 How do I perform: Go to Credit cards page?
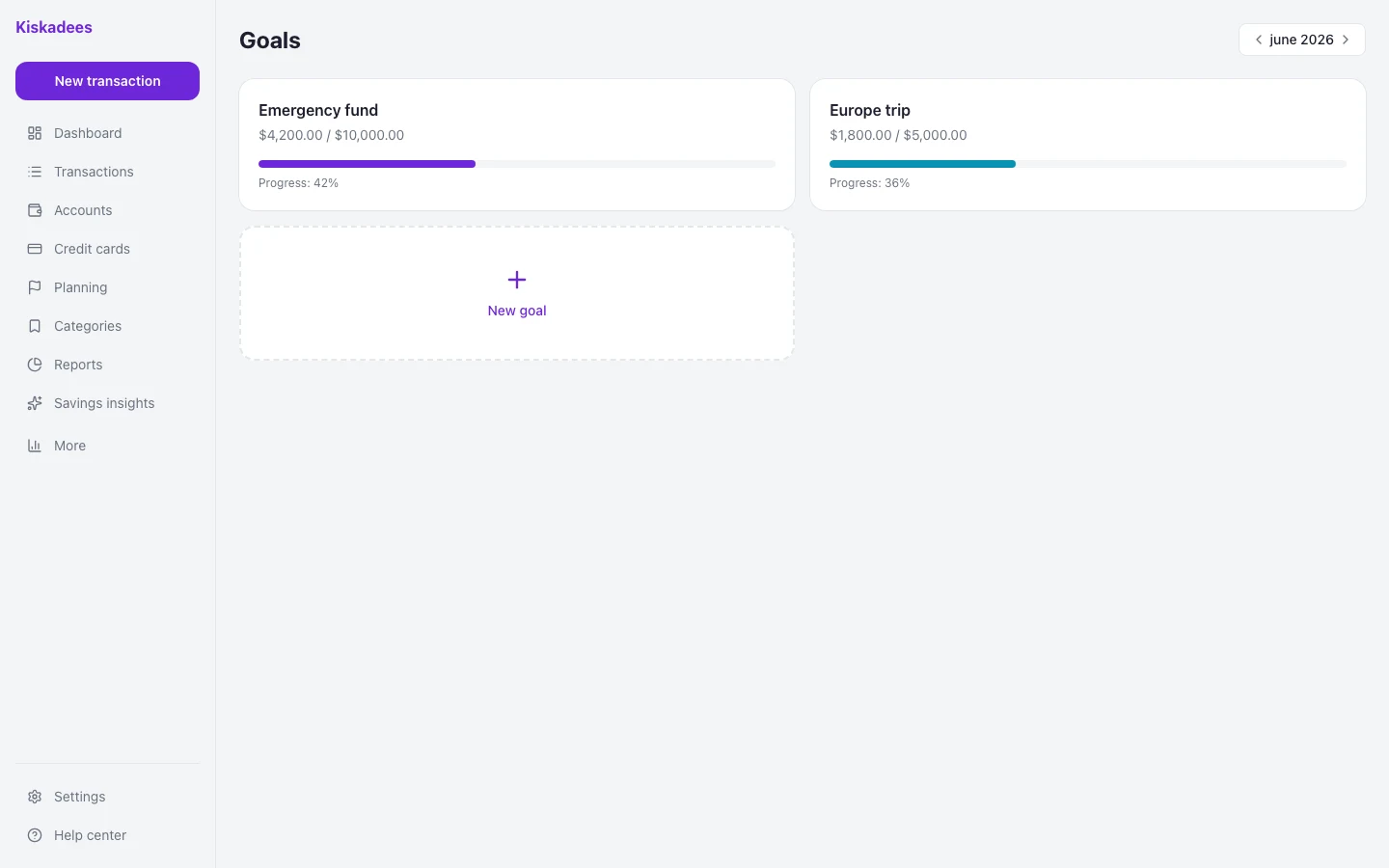click(107, 249)
